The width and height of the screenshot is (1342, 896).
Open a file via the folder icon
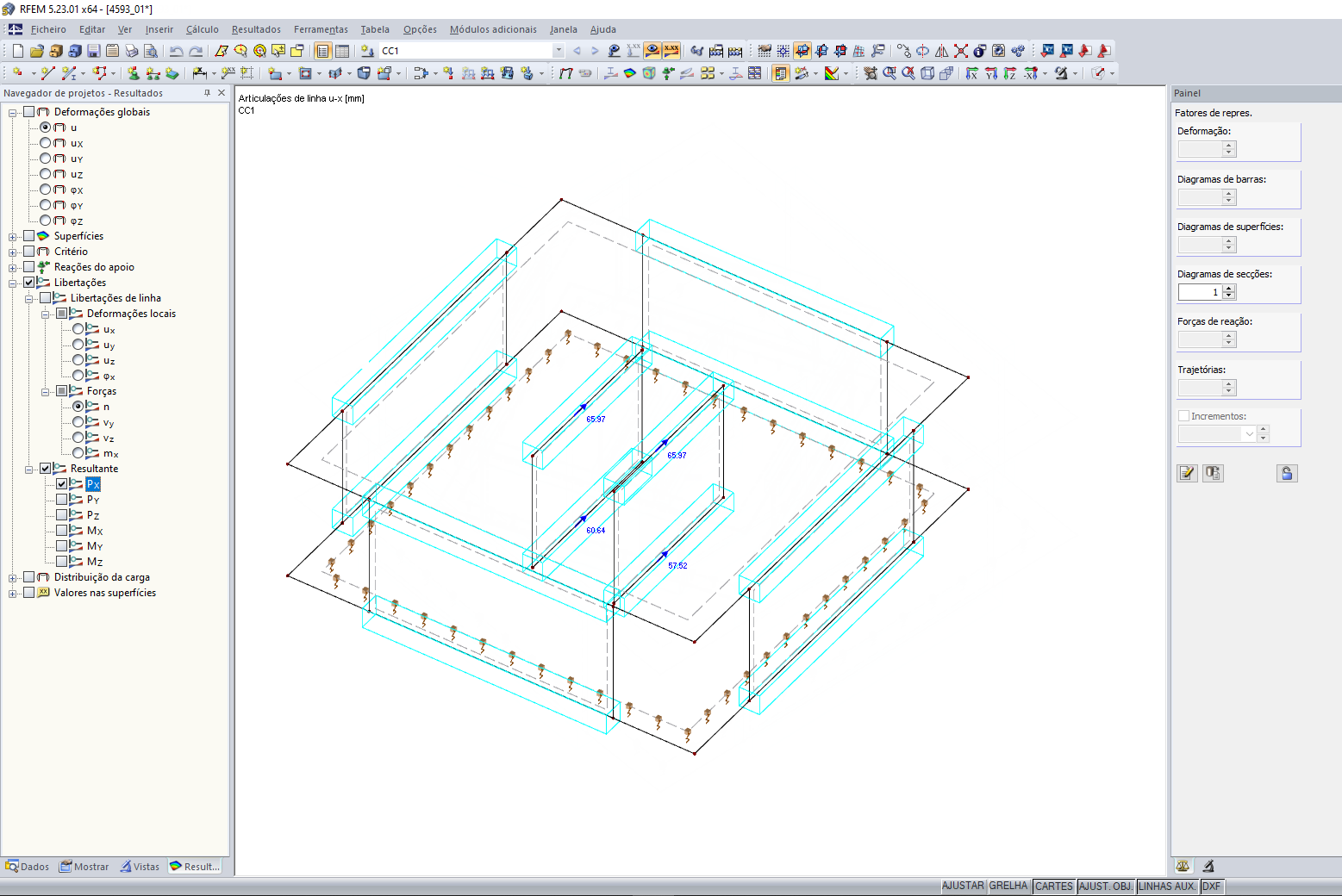[x=36, y=51]
